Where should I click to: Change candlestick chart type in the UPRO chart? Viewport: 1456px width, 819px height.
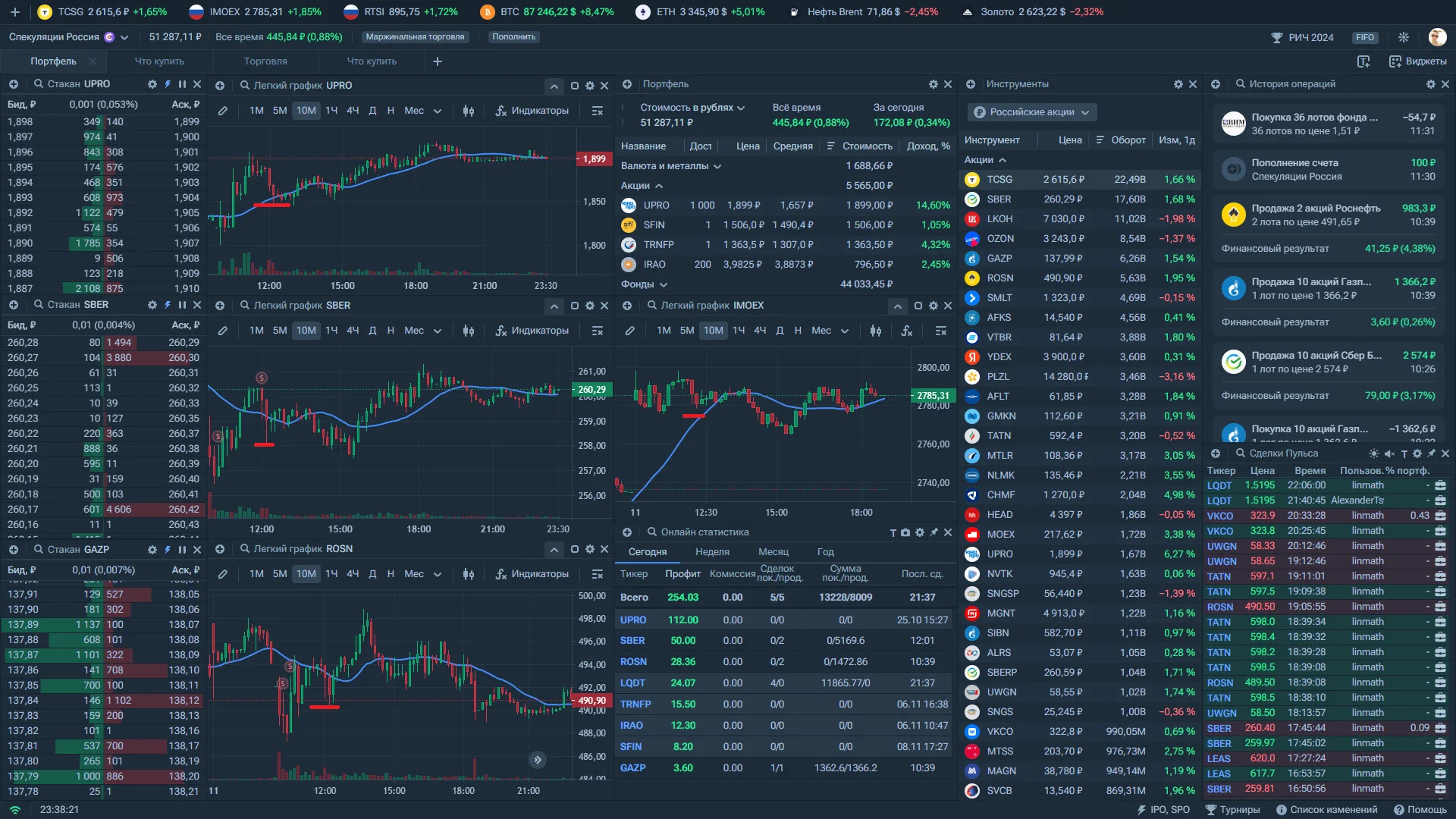469,111
